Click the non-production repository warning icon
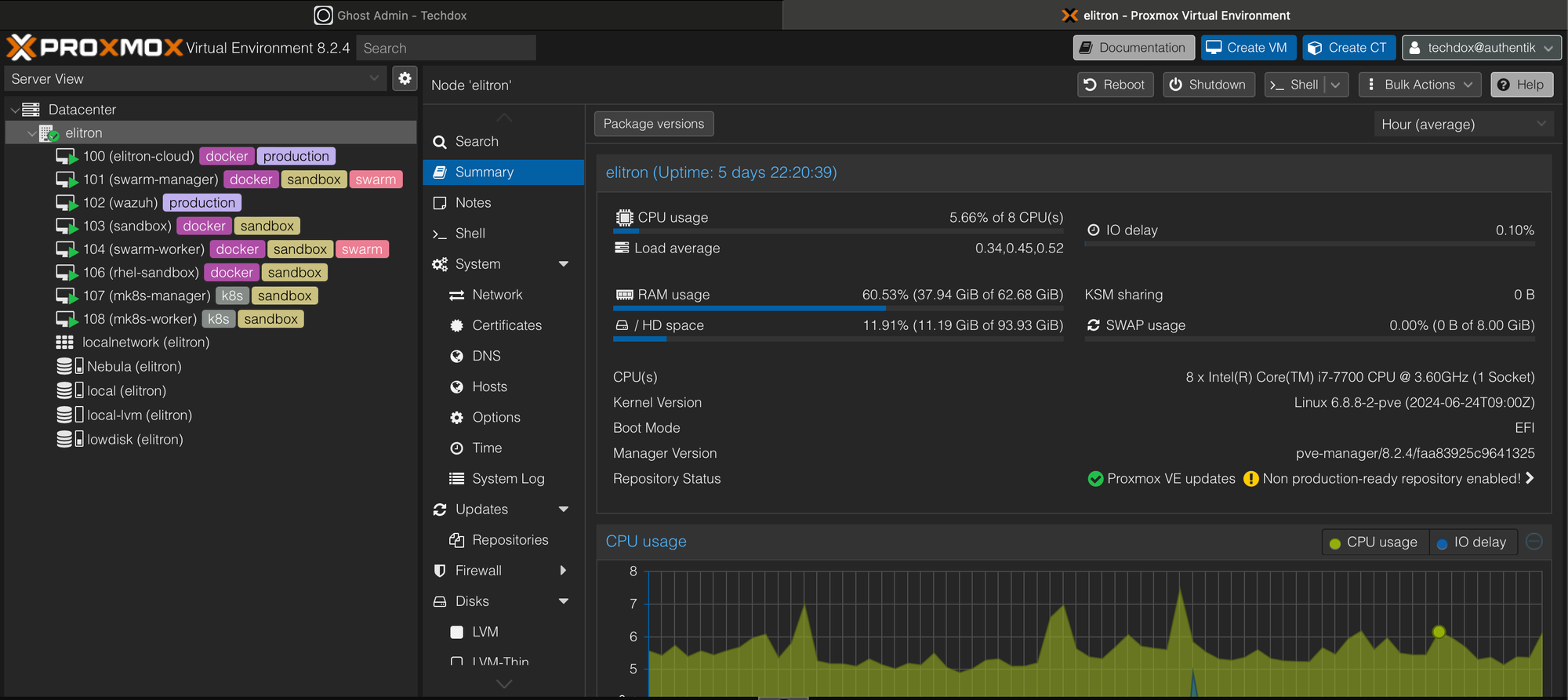Image resolution: width=1568 pixels, height=700 pixels. coord(1251,479)
